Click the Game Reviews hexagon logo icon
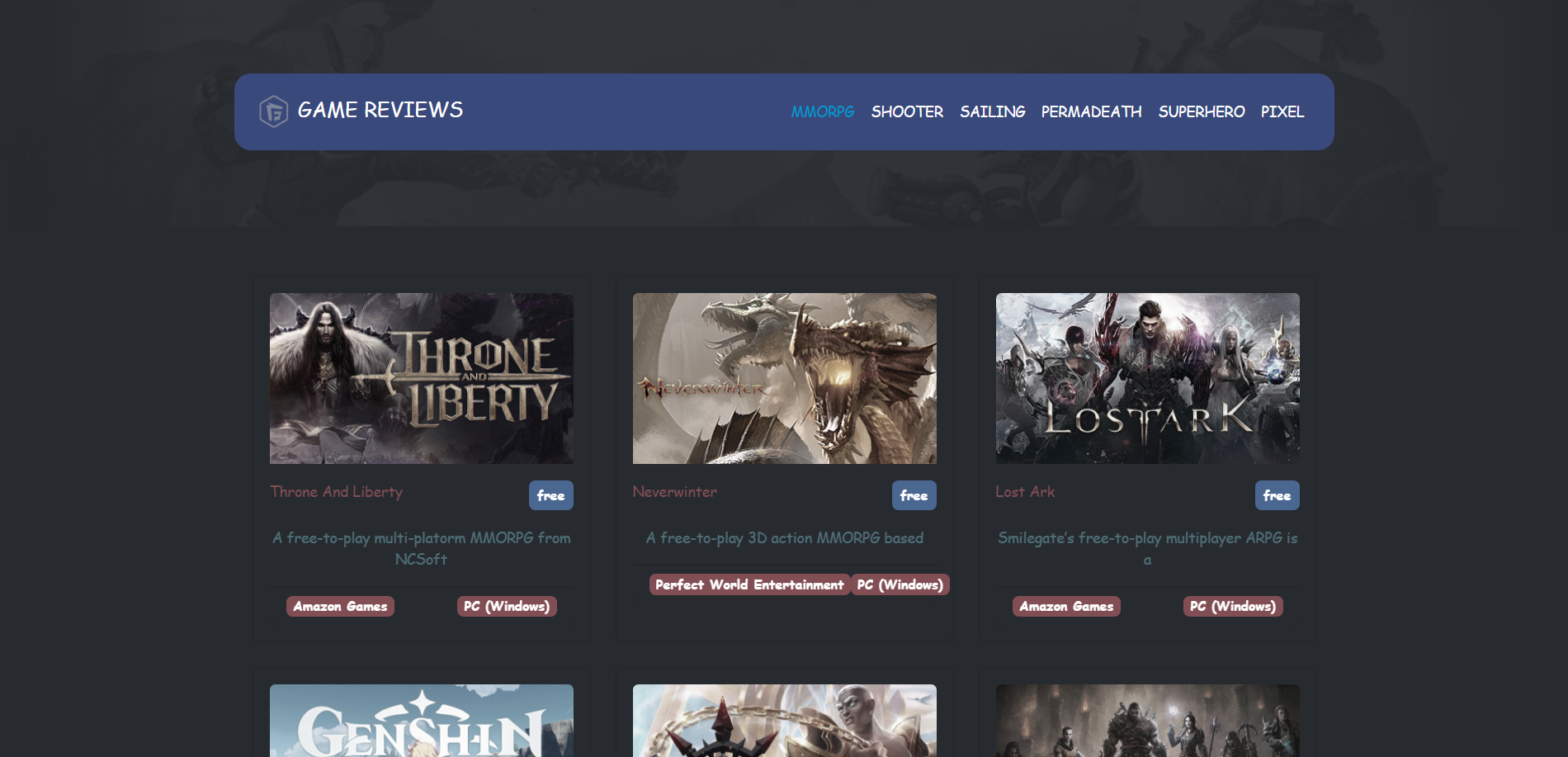The width and height of the screenshot is (1568, 757). 273,111
